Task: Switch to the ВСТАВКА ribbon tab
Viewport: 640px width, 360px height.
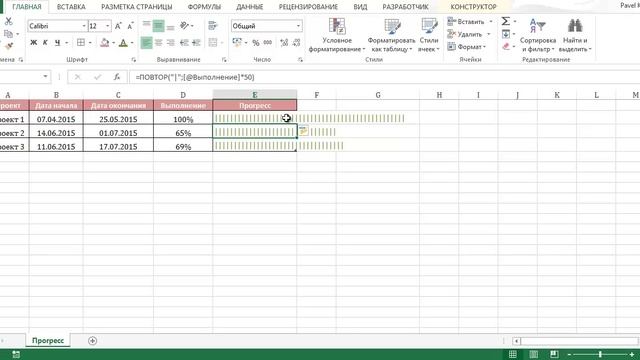Action: click(71, 7)
